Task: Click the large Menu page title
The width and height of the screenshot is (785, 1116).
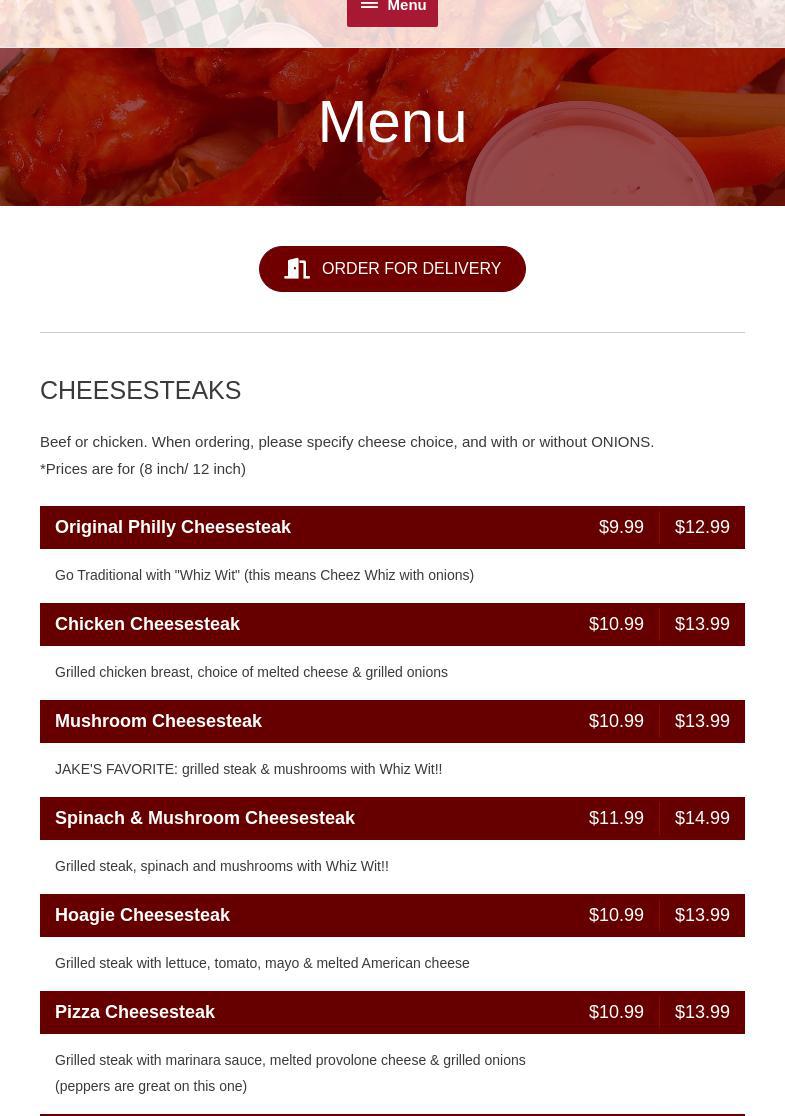Action: point(392,122)
